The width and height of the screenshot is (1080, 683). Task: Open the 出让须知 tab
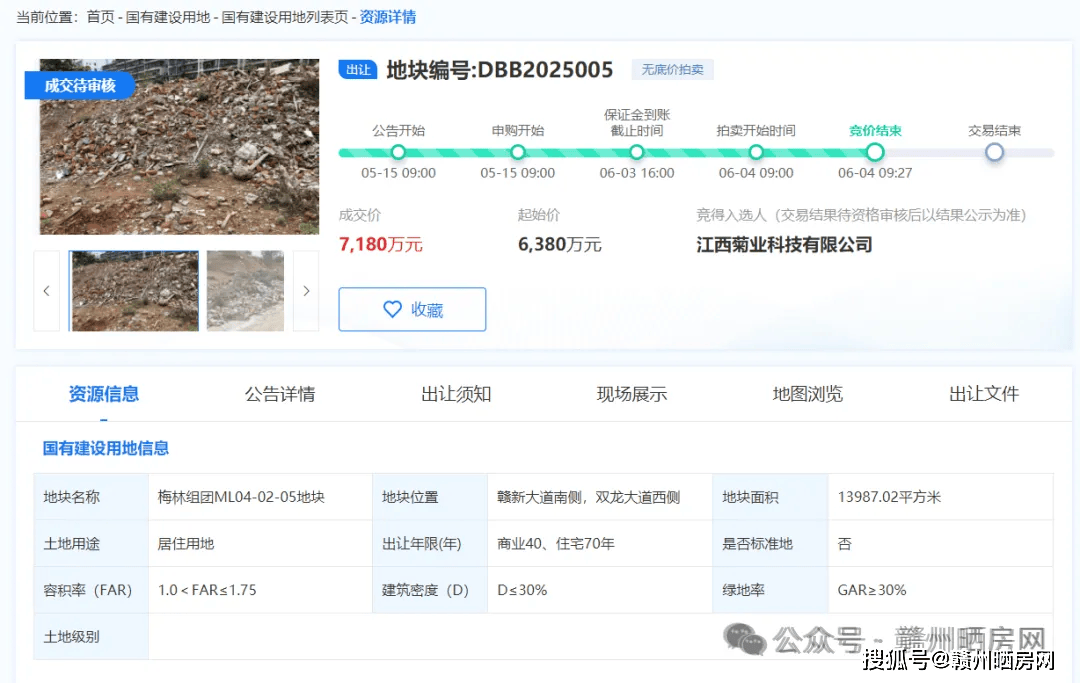pyautogui.click(x=456, y=394)
